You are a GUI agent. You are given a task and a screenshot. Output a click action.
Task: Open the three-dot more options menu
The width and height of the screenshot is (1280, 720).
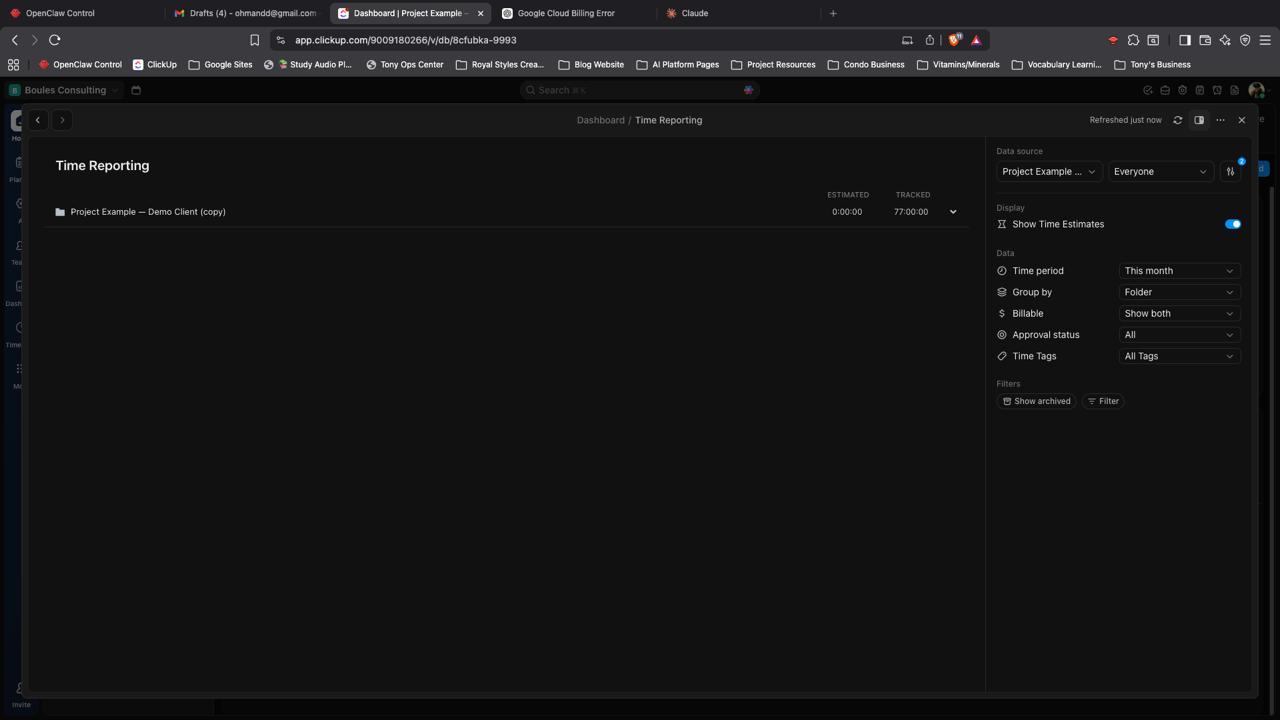click(1220, 120)
